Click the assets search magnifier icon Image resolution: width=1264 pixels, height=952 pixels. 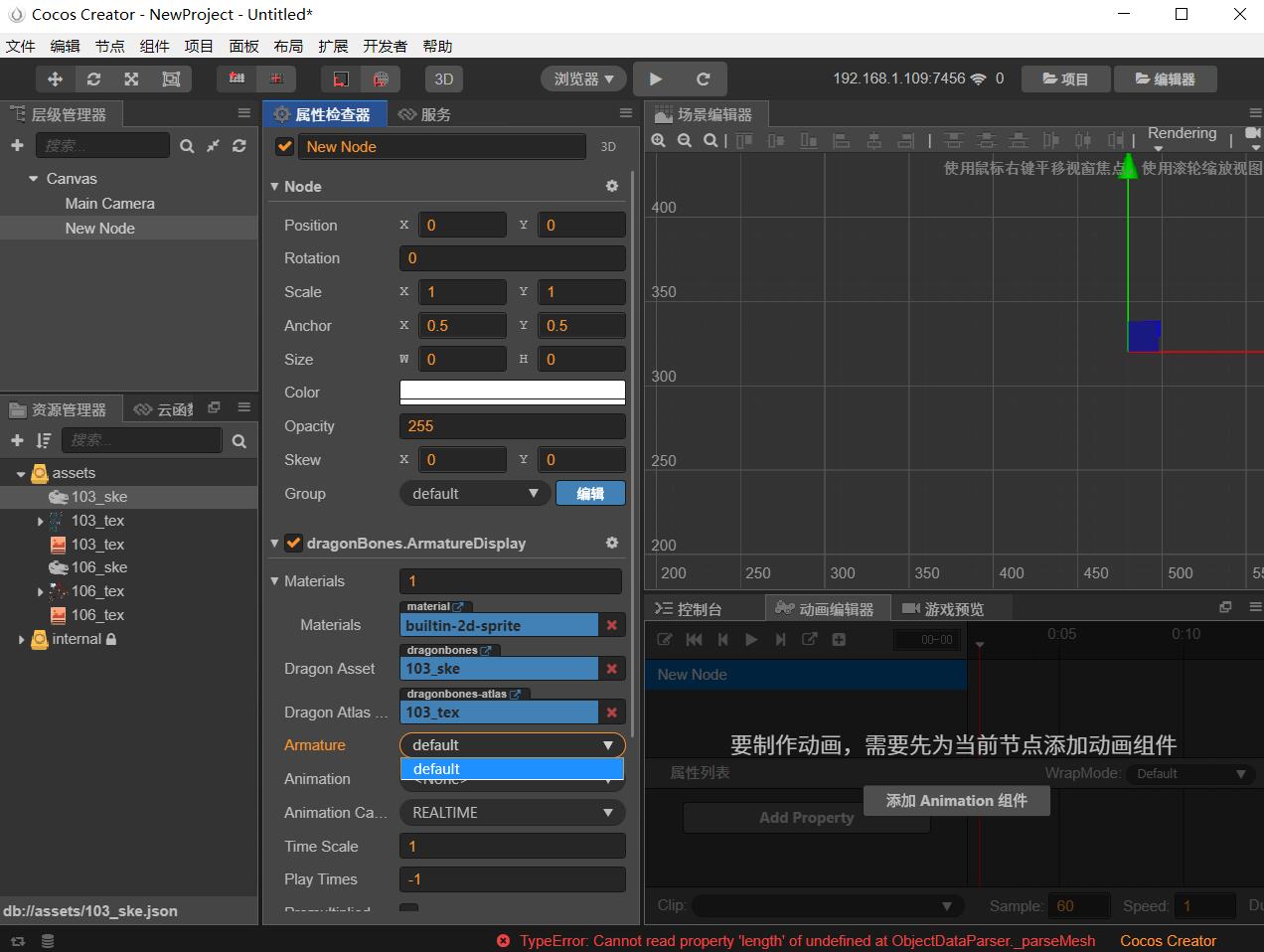pyautogui.click(x=238, y=440)
